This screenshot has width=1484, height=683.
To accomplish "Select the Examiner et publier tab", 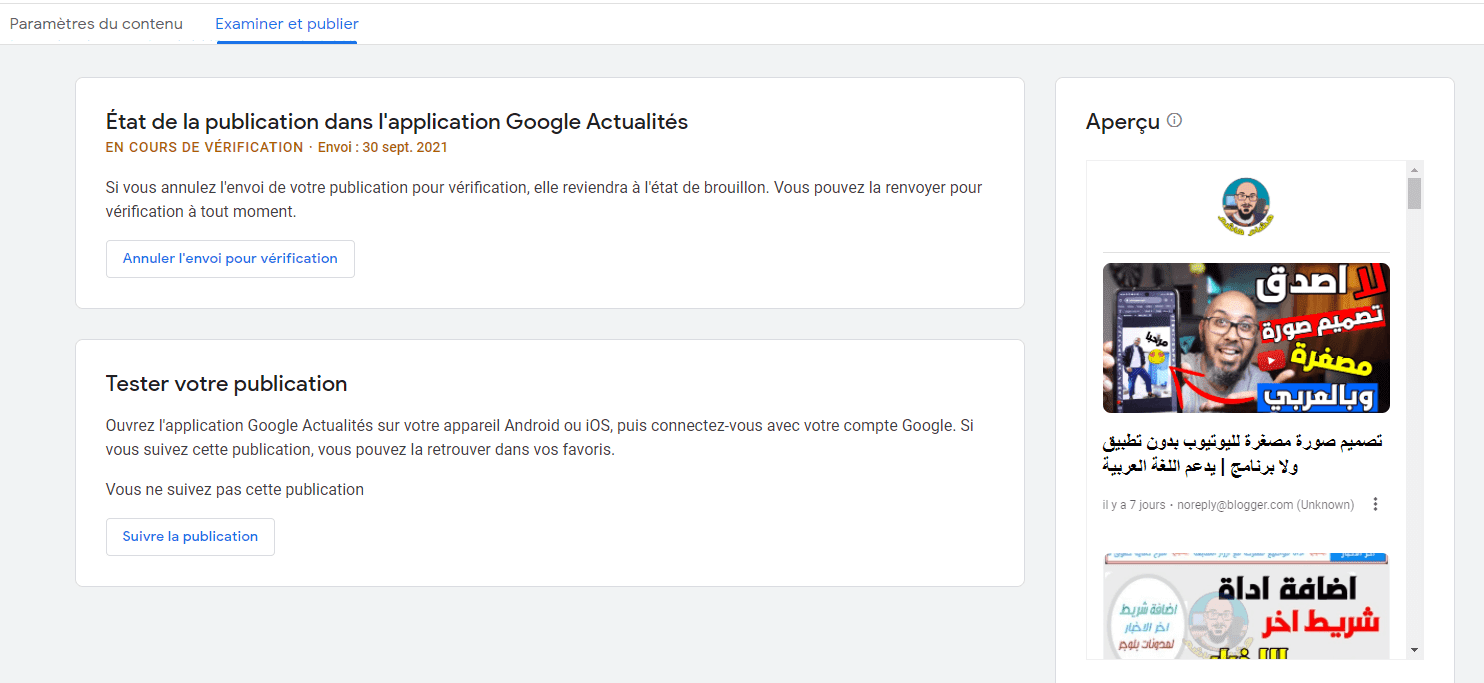I will (x=287, y=23).
